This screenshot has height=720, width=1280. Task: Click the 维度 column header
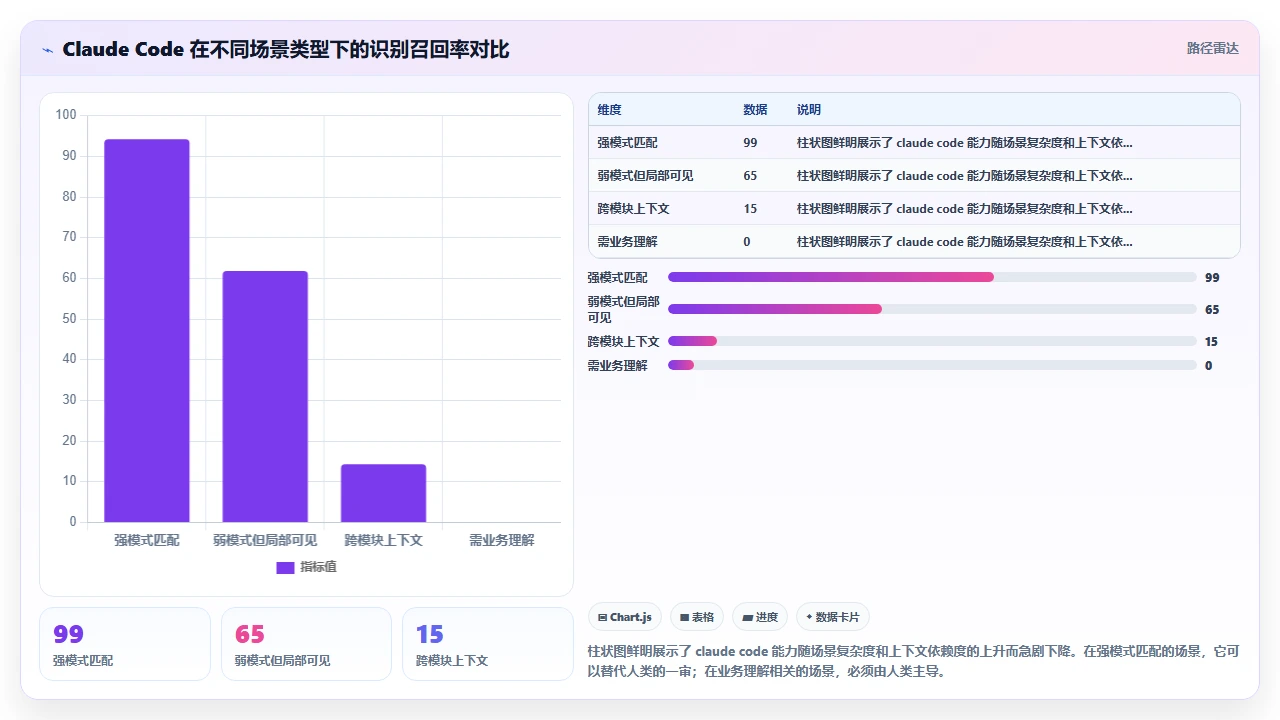click(x=609, y=109)
